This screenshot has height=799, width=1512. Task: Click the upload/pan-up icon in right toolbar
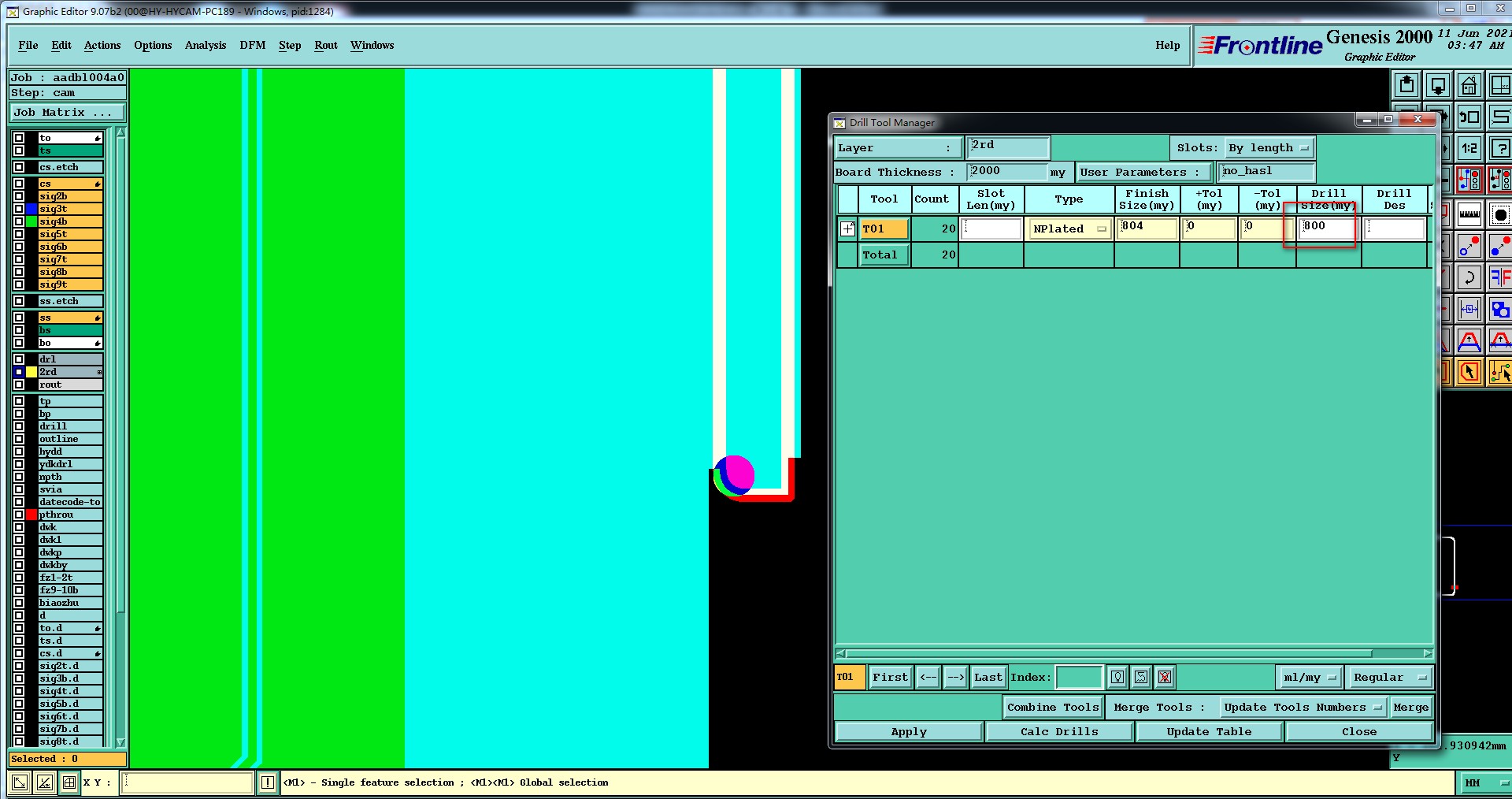(1406, 85)
